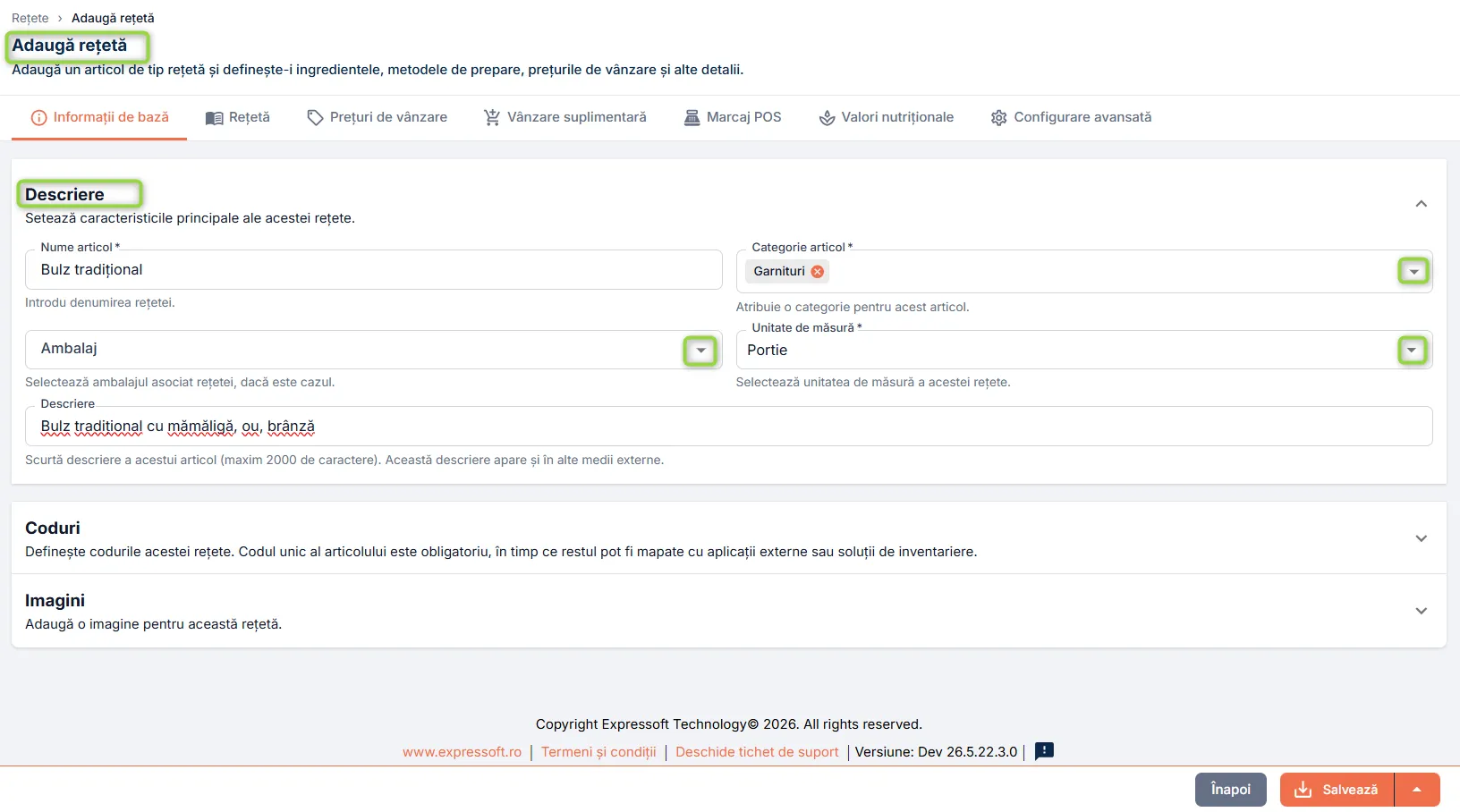The width and height of the screenshot is (1460, 812).
Task: Click the 'Introdu denumirea rețetei.' hint
Action: tap(100, 303)
